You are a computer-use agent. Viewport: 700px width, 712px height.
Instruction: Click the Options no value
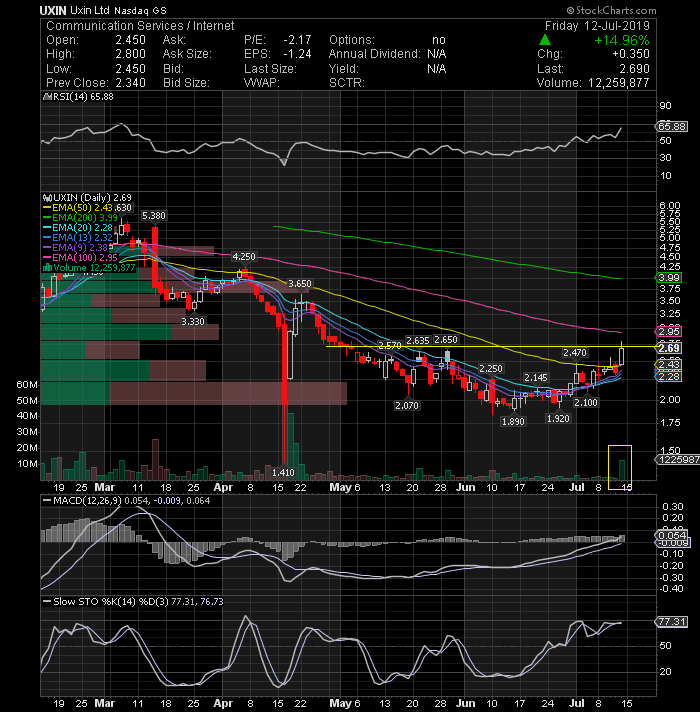(x=439, y=40)
